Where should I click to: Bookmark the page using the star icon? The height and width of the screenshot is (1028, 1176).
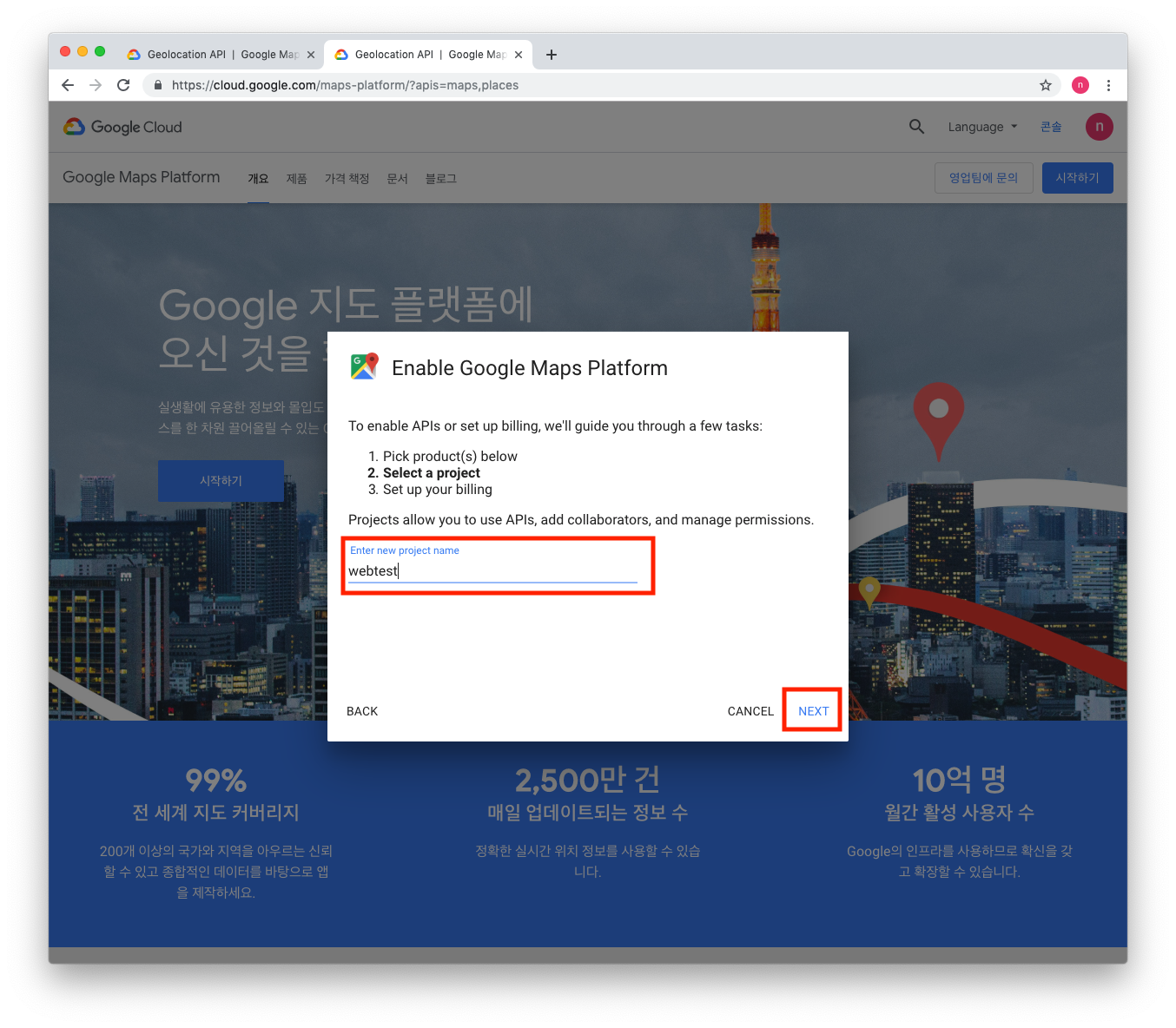(x=1046, y=85)
